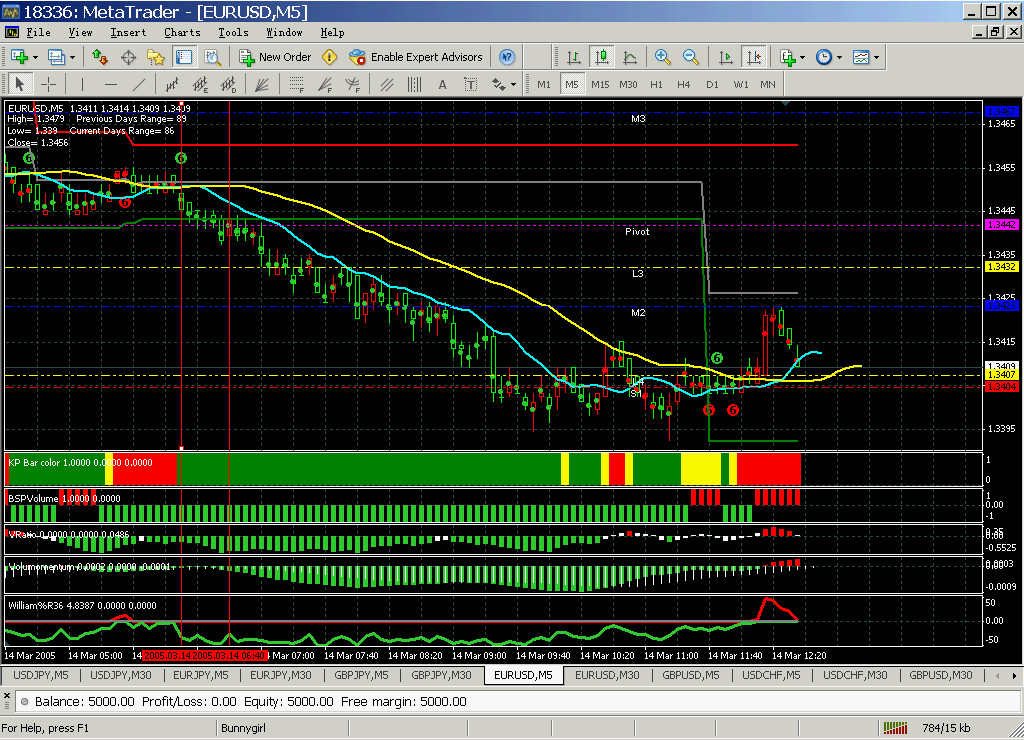Click the connection status bars indicator
The width and height of the screenshot is (1024, 740).
pos(895,728)
